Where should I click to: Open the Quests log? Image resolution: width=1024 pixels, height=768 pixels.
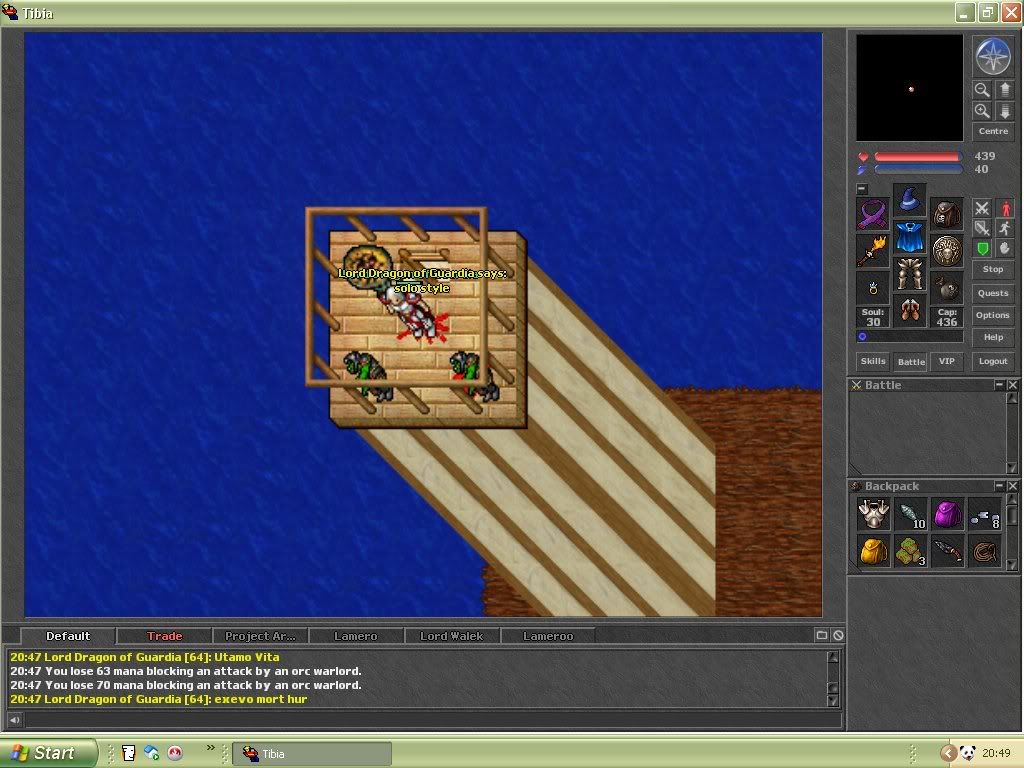pyautogui.click(x=993, y=293)
